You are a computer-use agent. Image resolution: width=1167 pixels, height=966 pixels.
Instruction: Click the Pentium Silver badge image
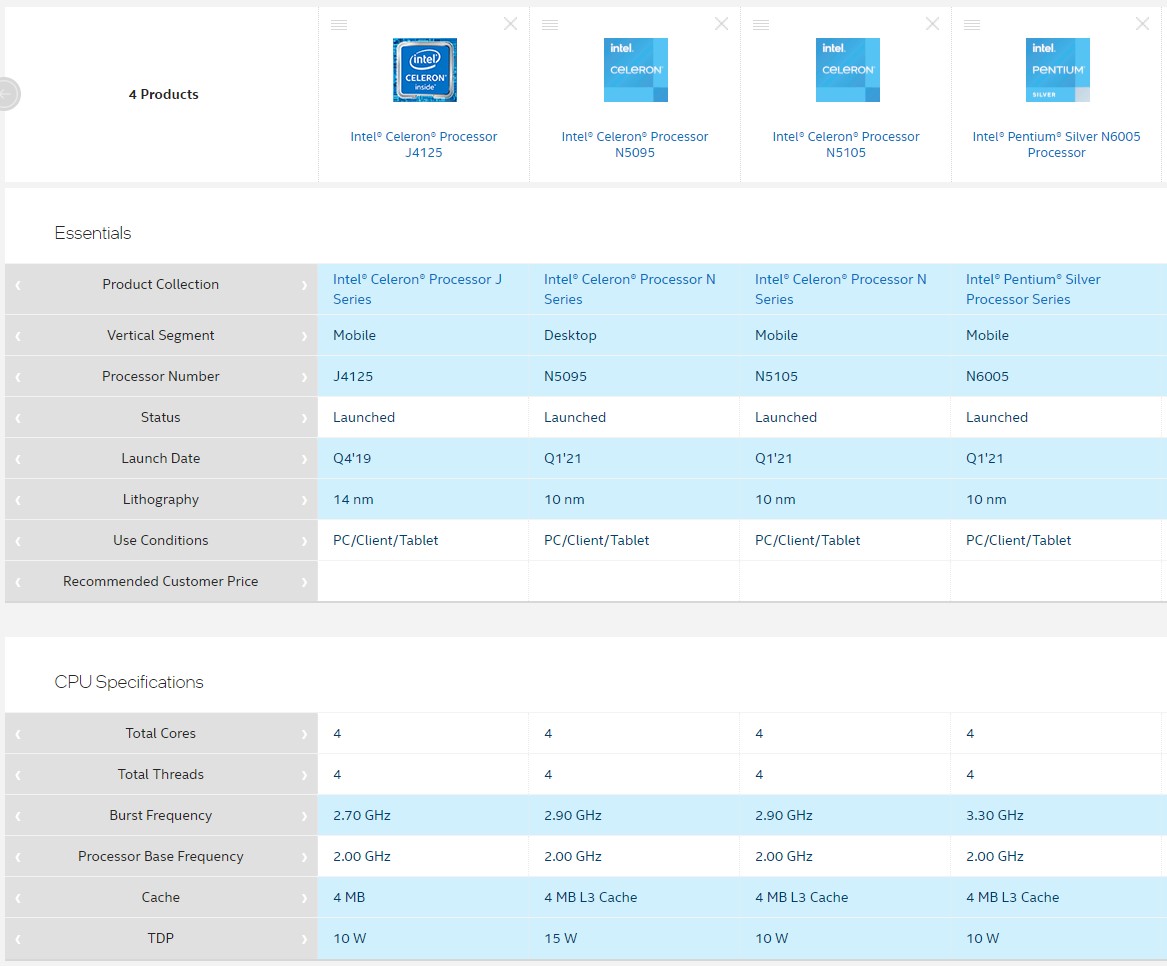click(1057, 70)
